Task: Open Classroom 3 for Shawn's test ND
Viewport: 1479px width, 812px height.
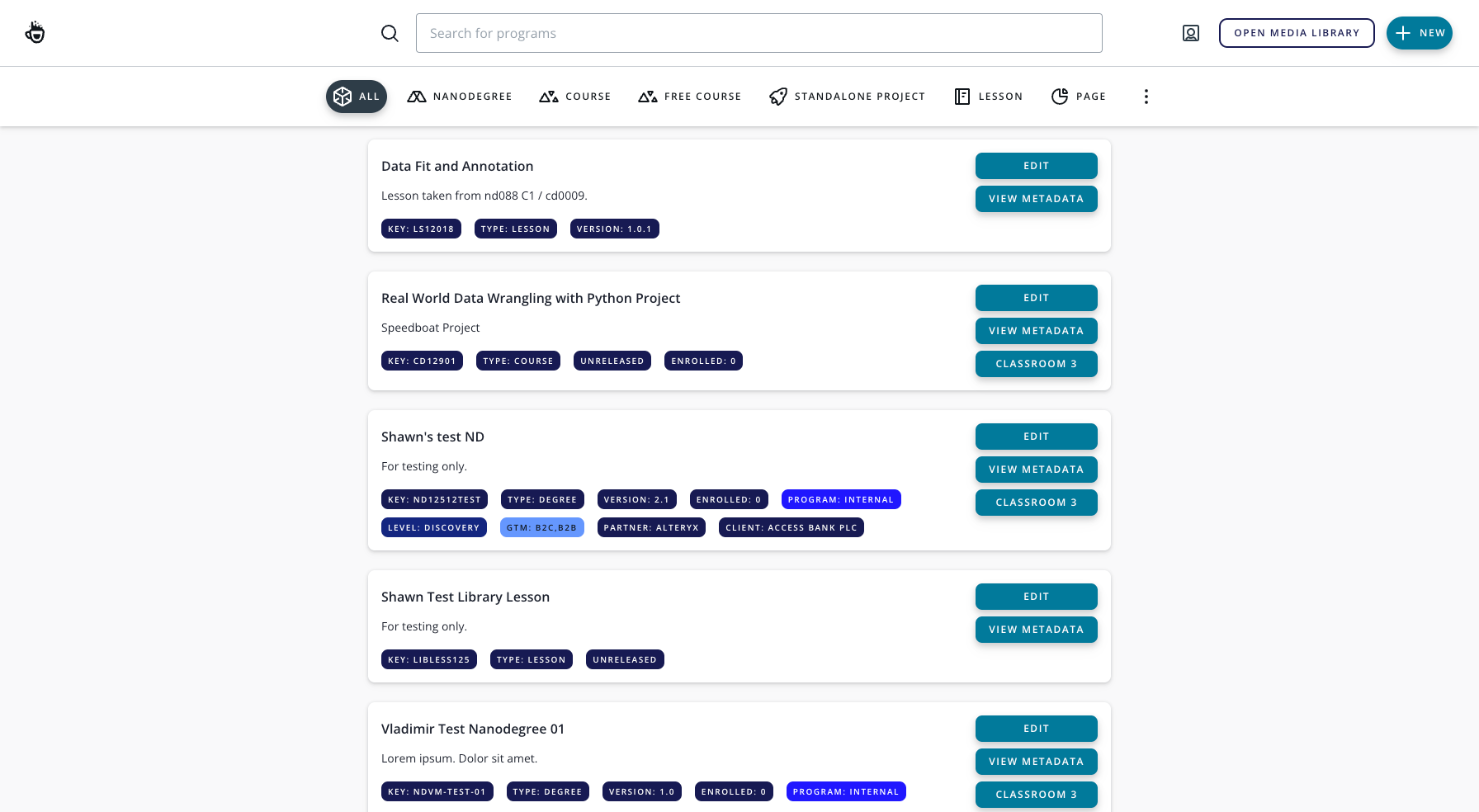Action: (x=1036, y=503)
